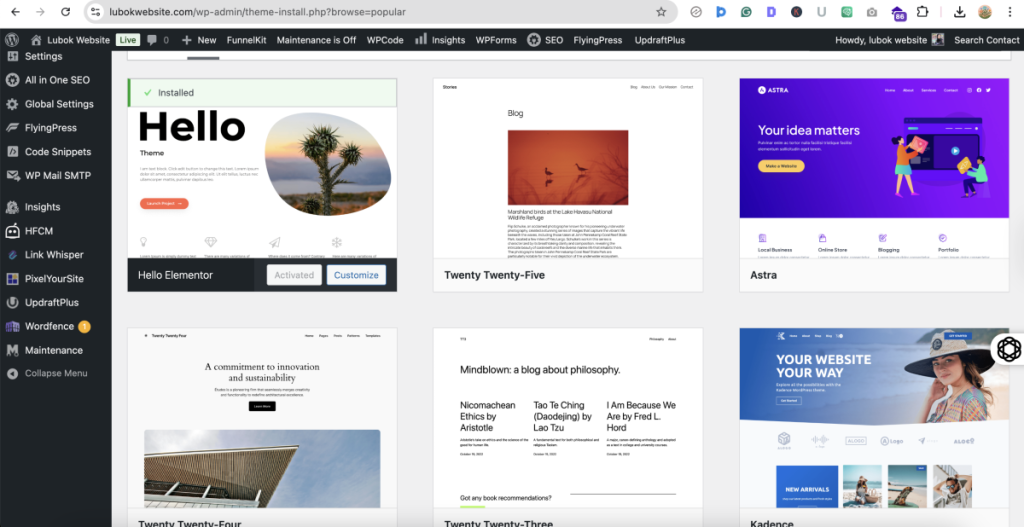
Task: Open All in One SEO sidebar item
Action: [x=56, y=80]
